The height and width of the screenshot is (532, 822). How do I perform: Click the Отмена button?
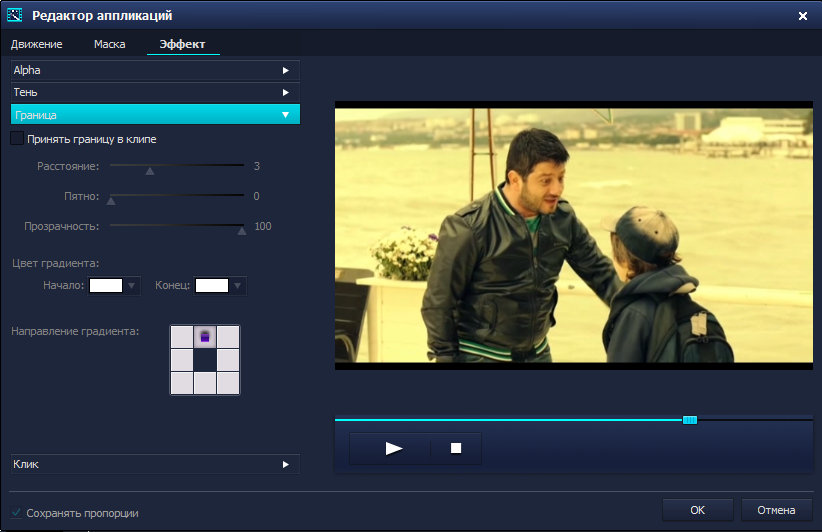[x=776, y=510]
